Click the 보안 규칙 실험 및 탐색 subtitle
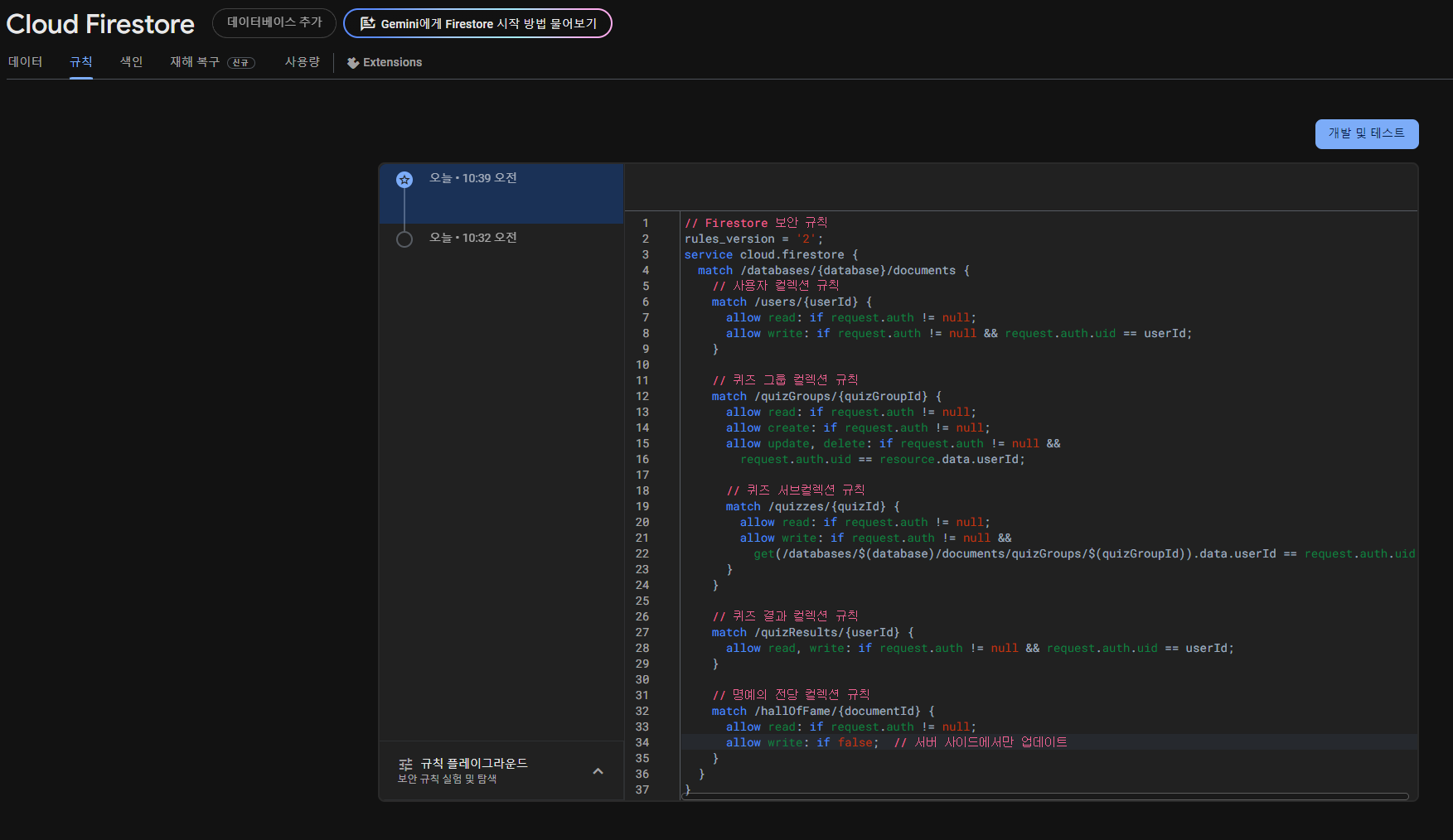Screen dimensions: 1453x840 447,780
